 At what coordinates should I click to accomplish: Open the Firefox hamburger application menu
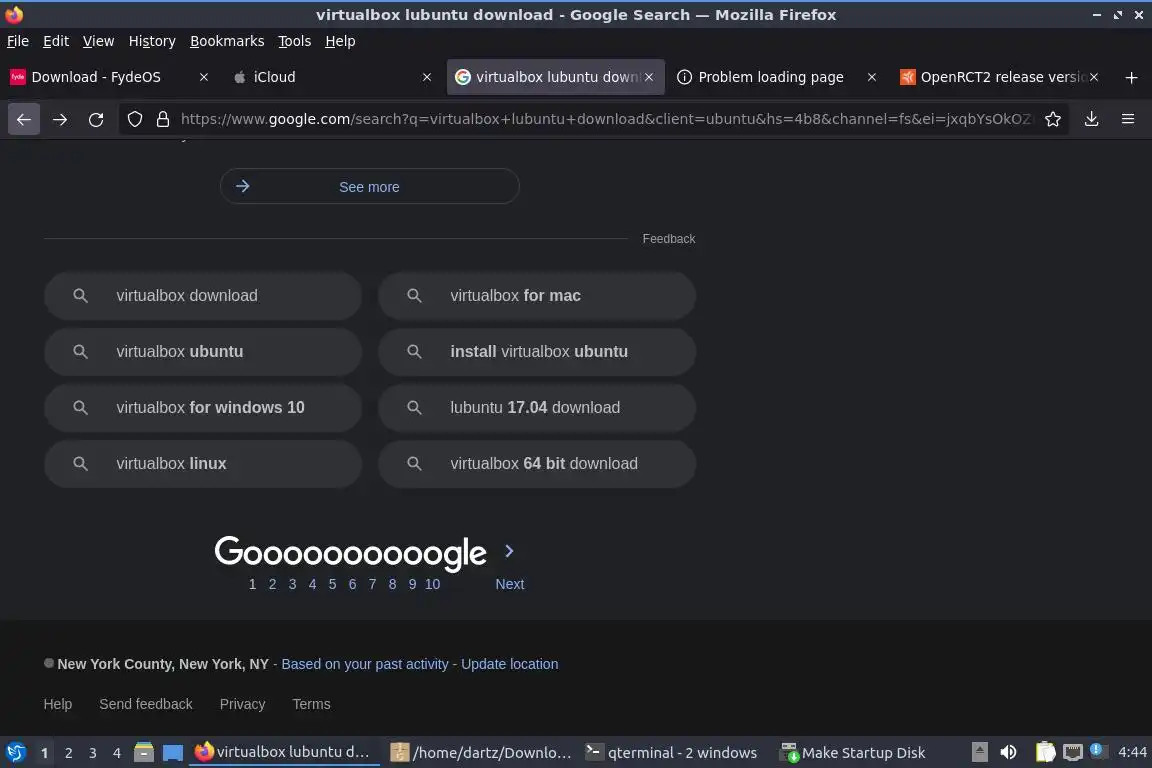point(1128,119)
